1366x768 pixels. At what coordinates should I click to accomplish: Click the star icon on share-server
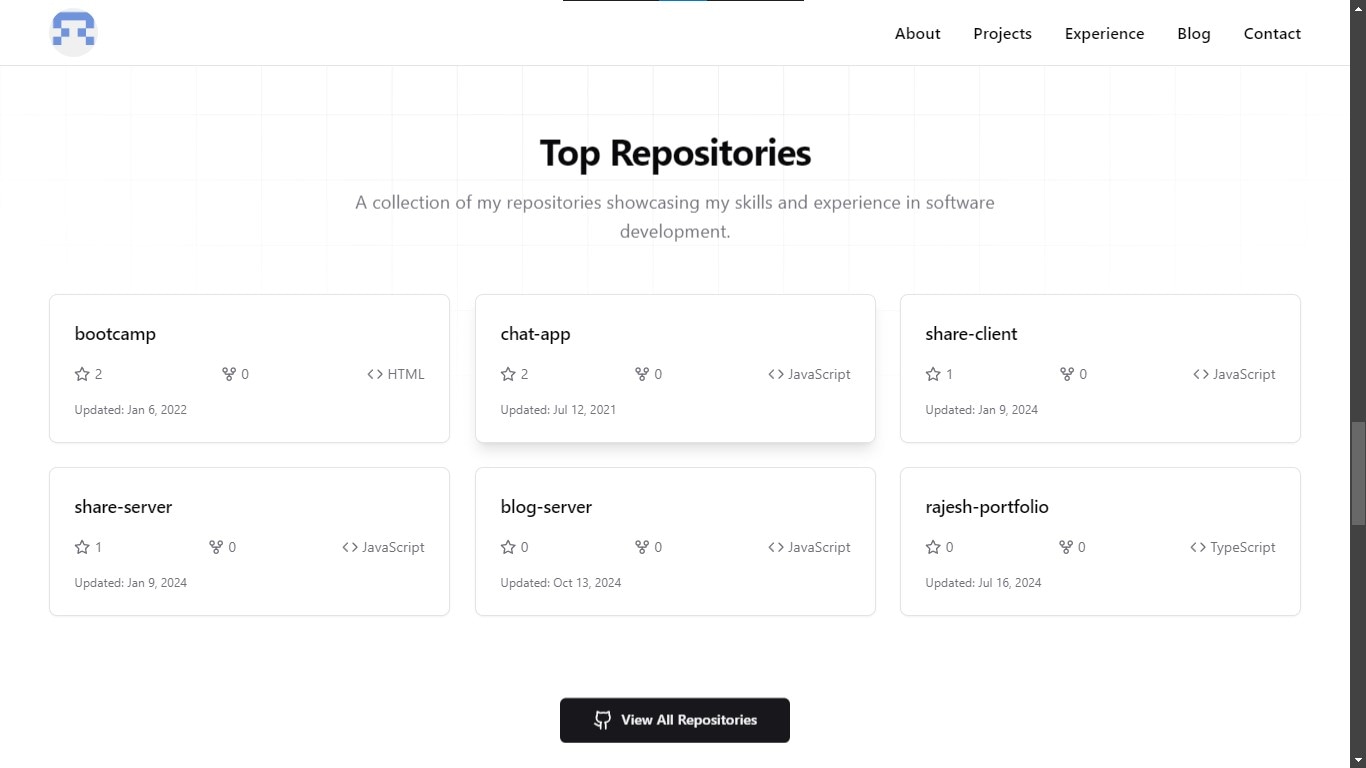pos(82,547)
